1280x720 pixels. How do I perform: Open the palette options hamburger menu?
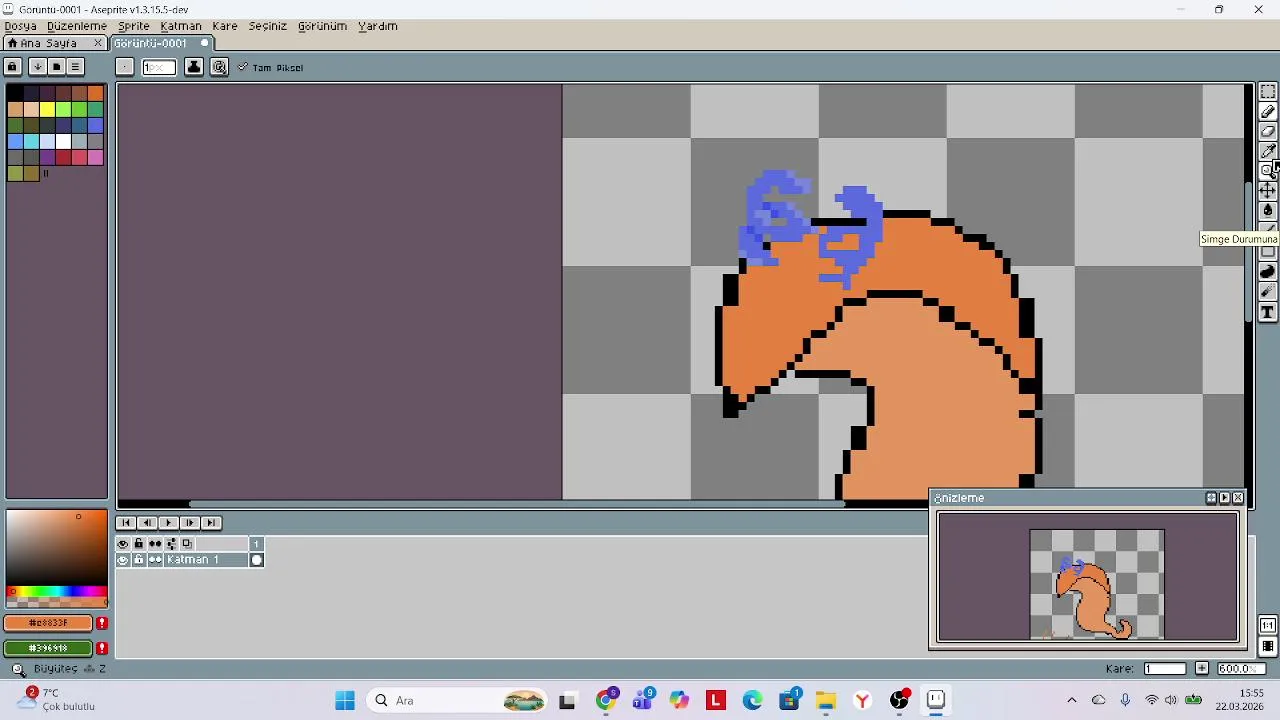pyautogui.click(x=75, y=67)
